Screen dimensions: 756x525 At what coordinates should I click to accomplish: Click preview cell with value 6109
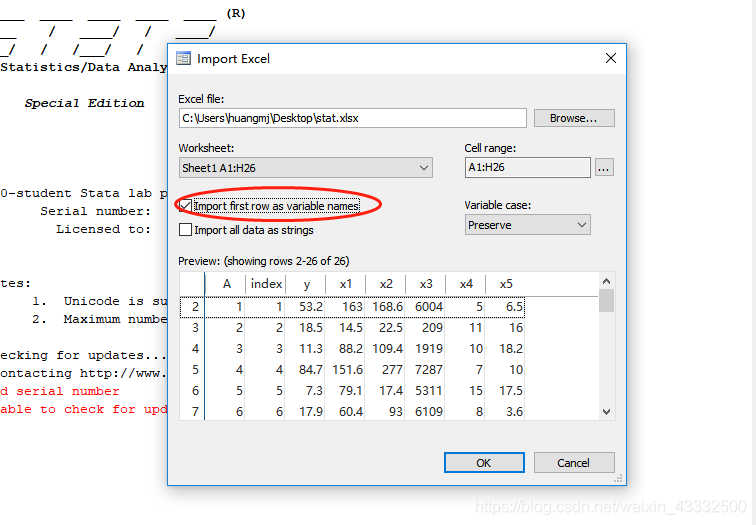(x=425, y=412)
